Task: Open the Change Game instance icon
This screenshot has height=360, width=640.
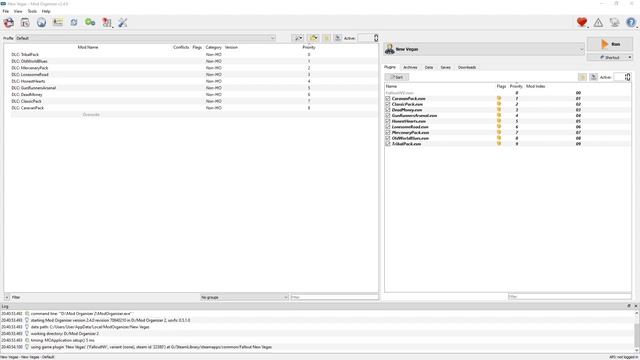Action: coord(9,23)
